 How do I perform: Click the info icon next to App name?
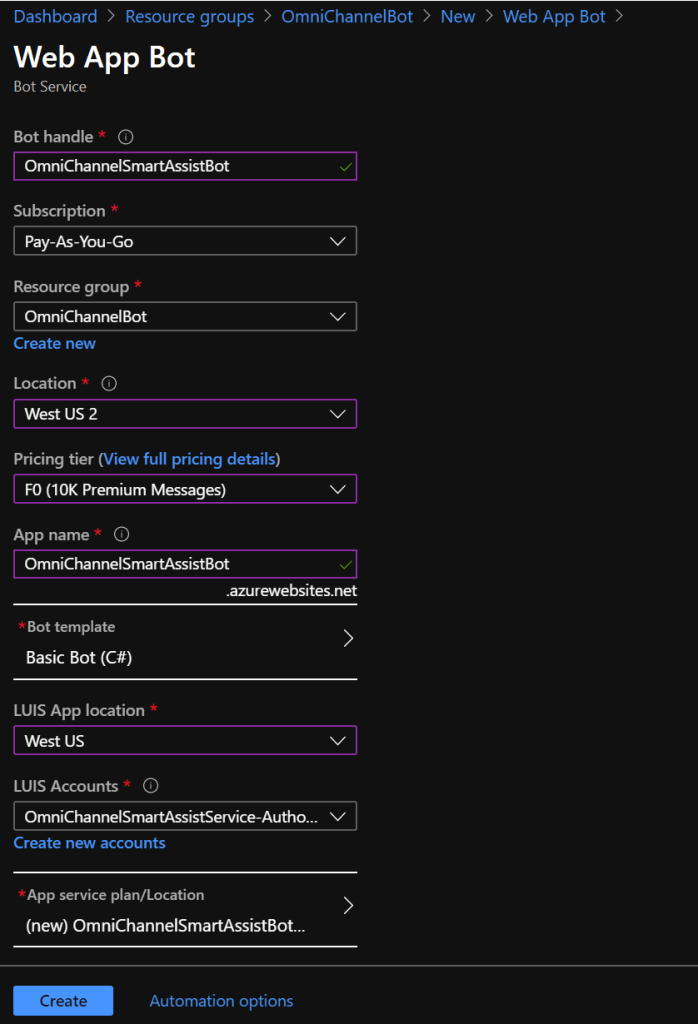pos(123,535)
